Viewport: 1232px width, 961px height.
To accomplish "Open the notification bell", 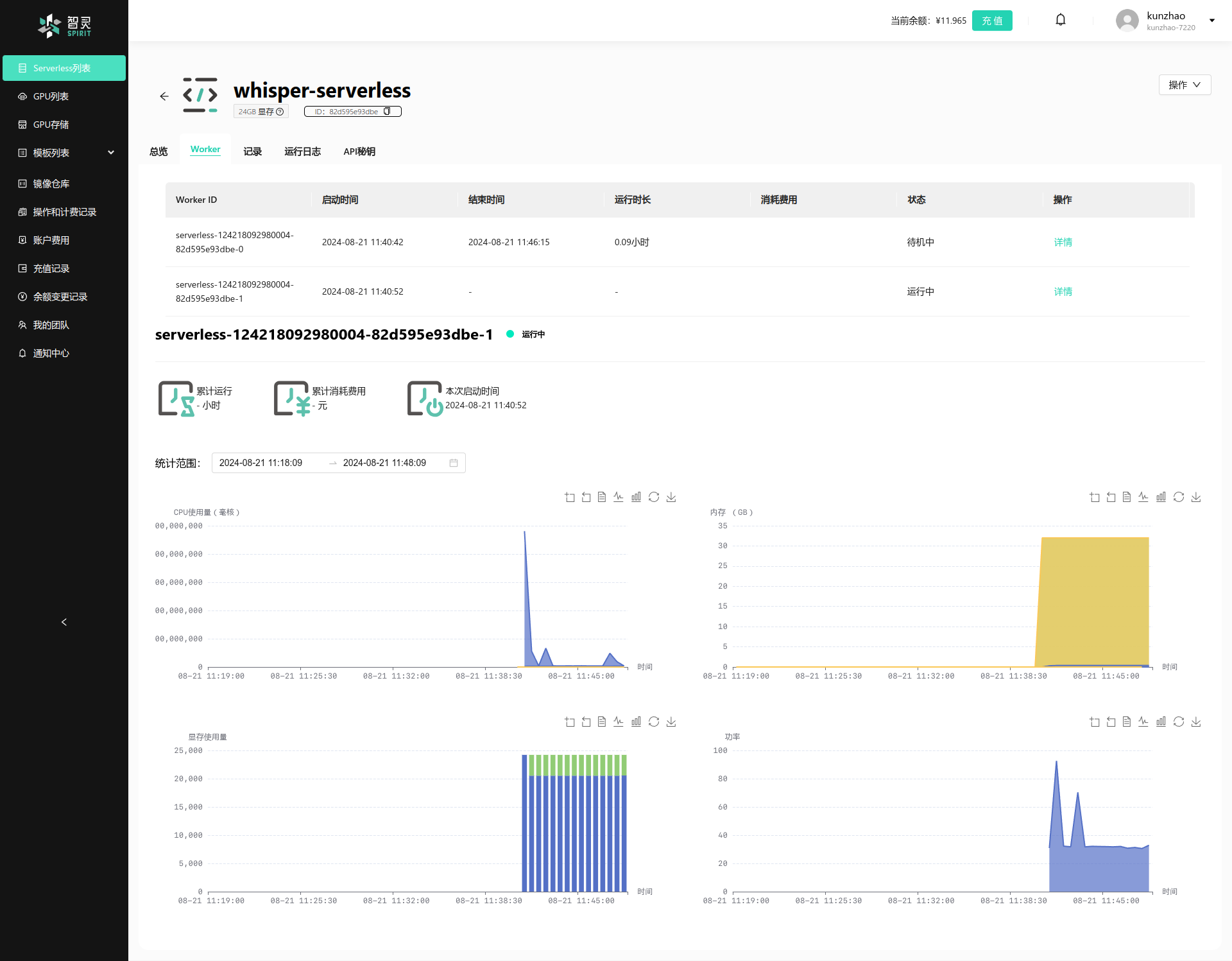I will point(1061,20).
